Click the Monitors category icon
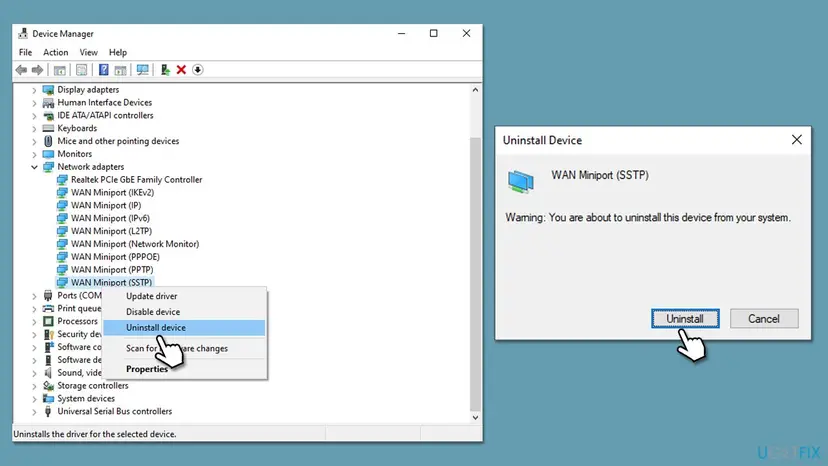 pyautogui.click(x=48, y=154)
